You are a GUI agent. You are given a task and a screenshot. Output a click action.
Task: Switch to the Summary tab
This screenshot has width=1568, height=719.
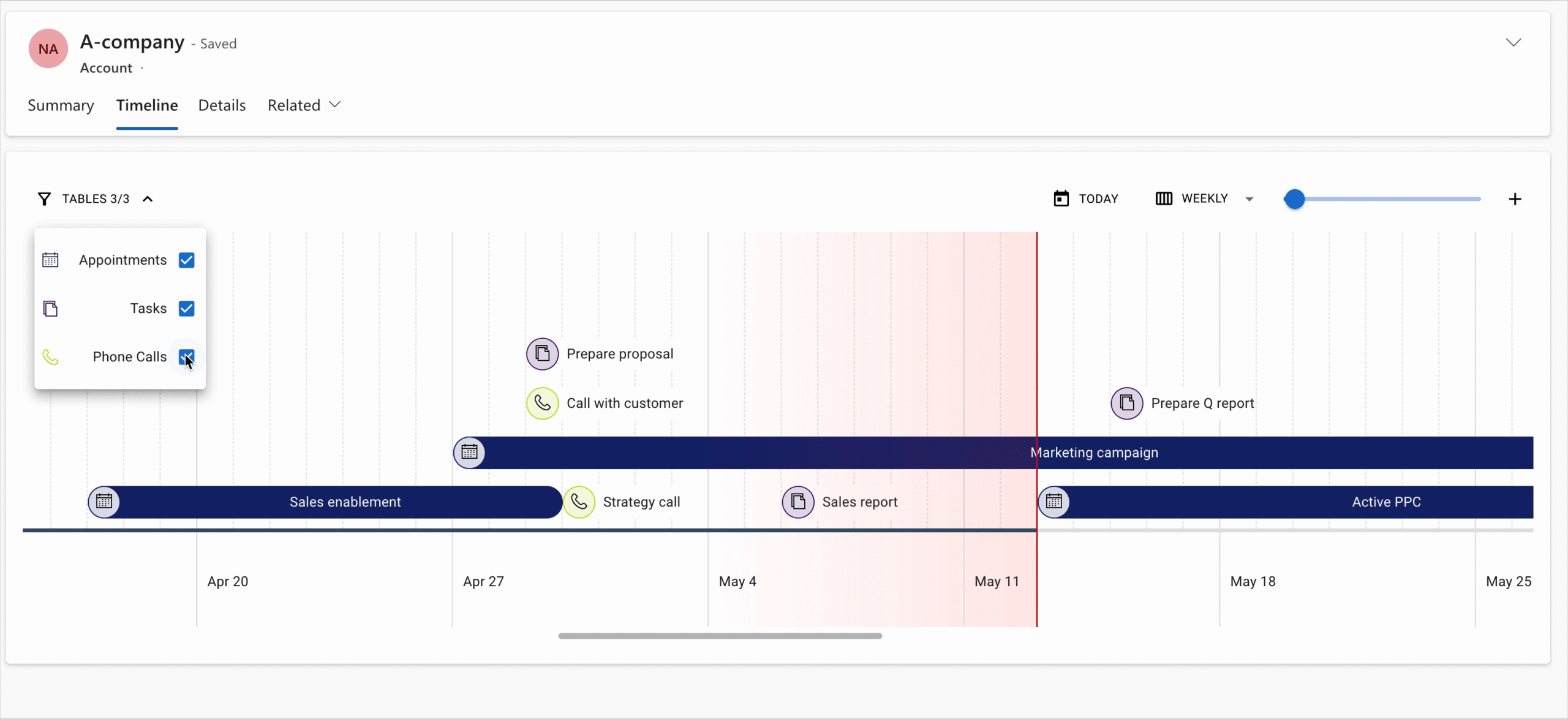[x=61, y=105]
